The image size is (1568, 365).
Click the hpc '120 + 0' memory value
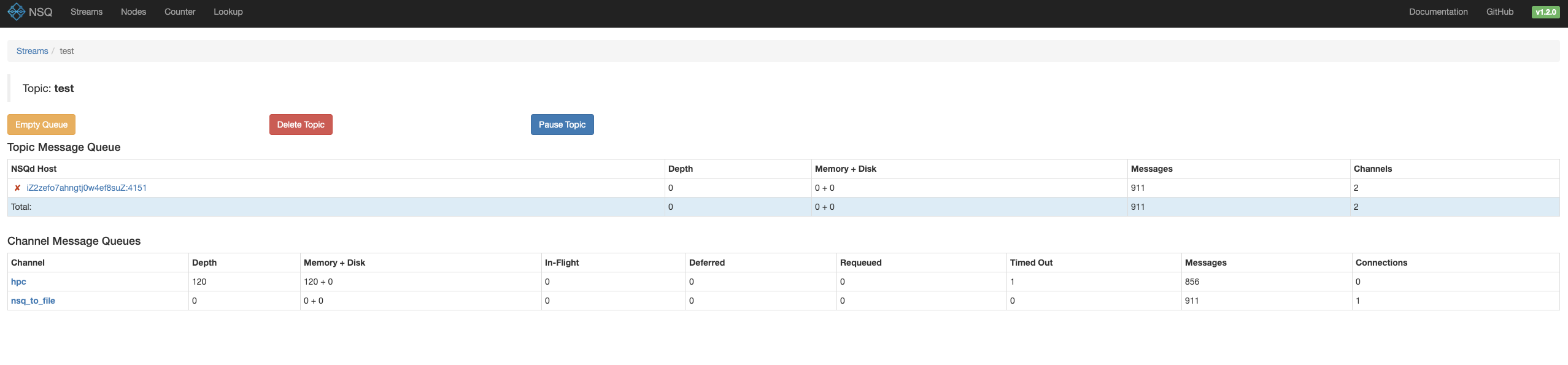319,282
